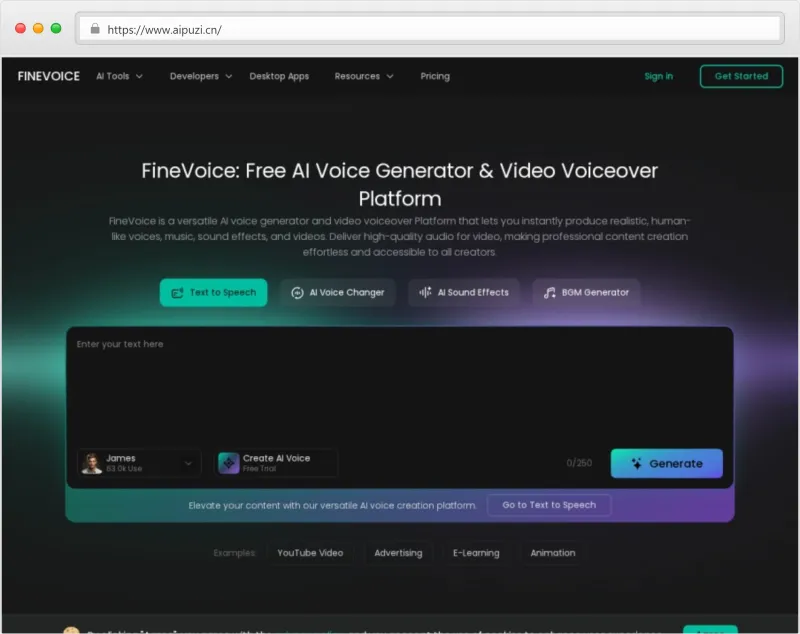Open the Developers dropdown
Viewport: 800px width, 634px height.
pyautogui.click(x=200, y=76)
